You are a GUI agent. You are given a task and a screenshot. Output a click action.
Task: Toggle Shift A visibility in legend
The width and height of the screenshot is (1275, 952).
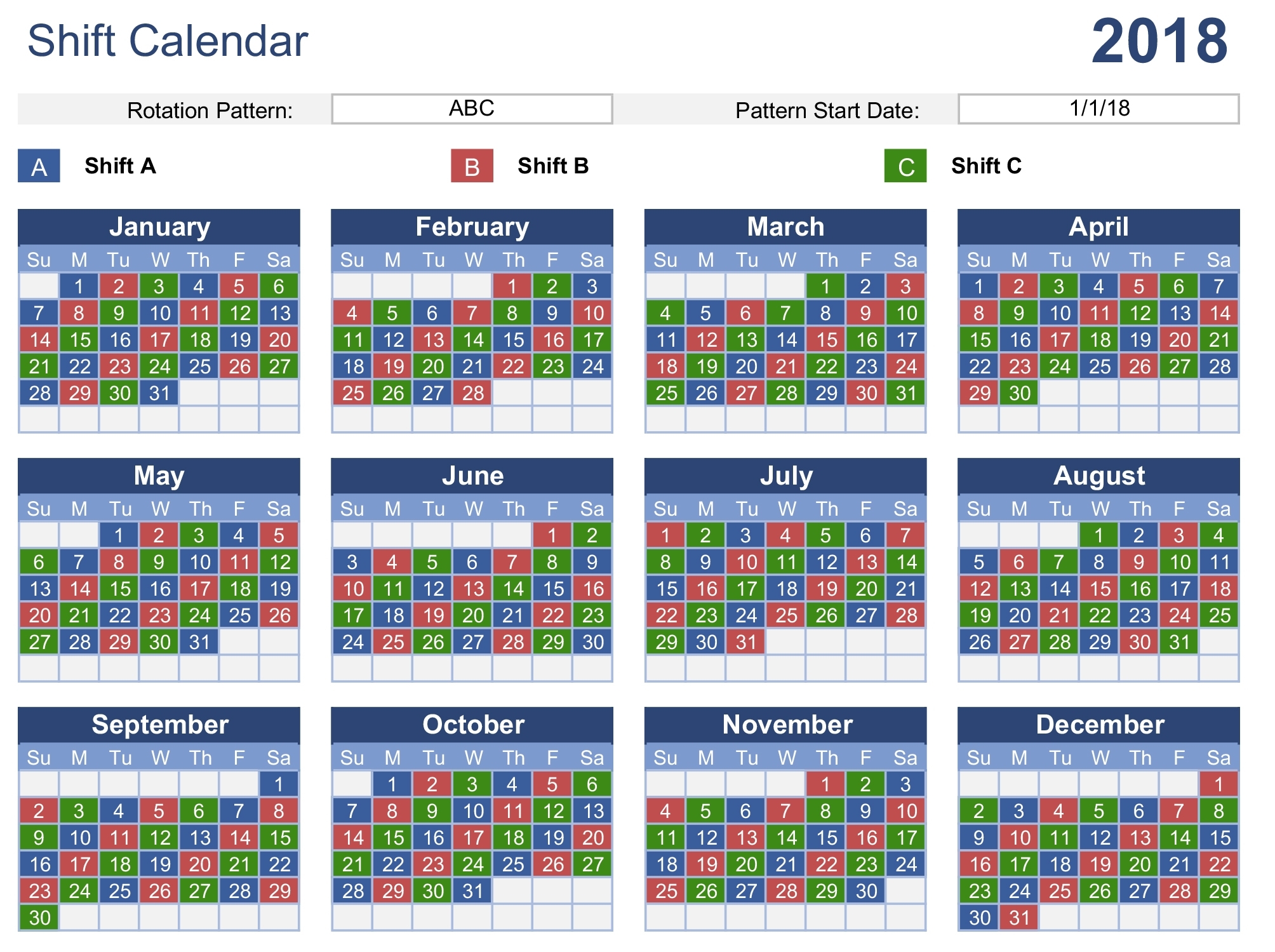(x=26, y=159)
